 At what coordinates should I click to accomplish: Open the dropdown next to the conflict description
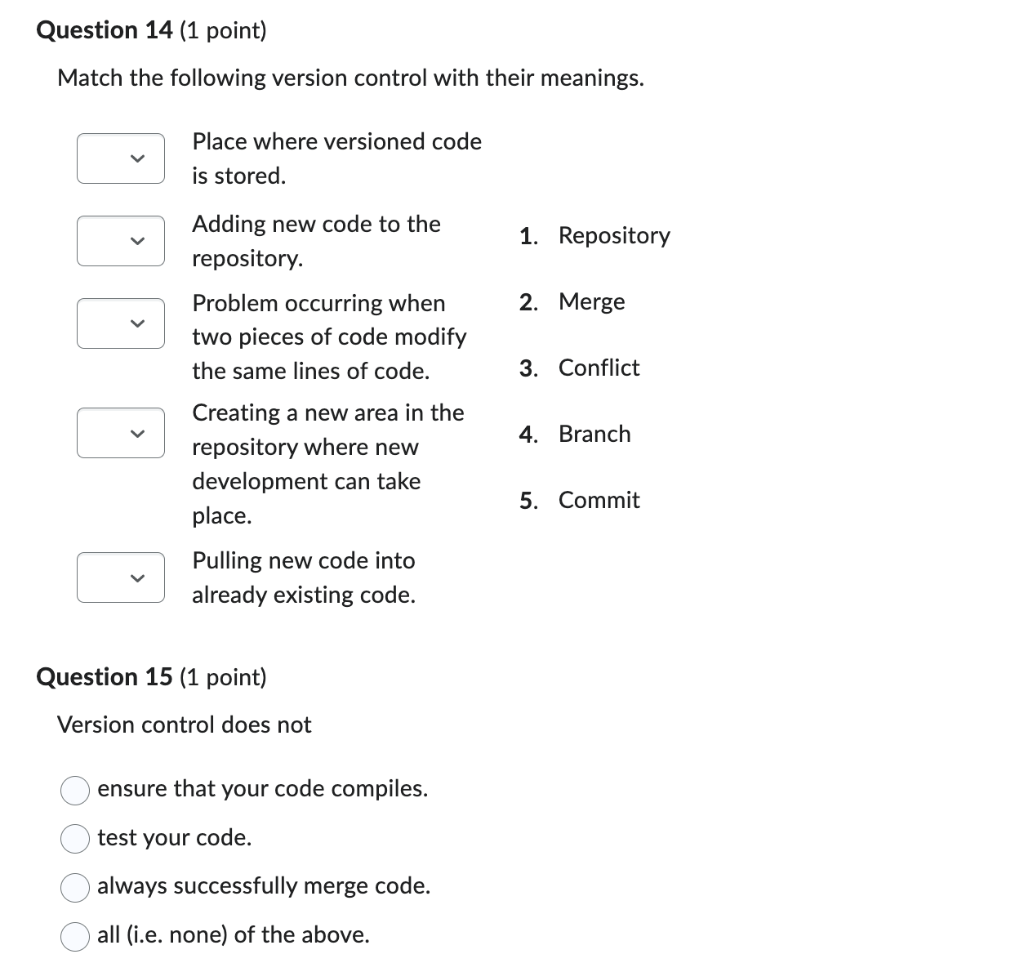(x=120, y=323)
